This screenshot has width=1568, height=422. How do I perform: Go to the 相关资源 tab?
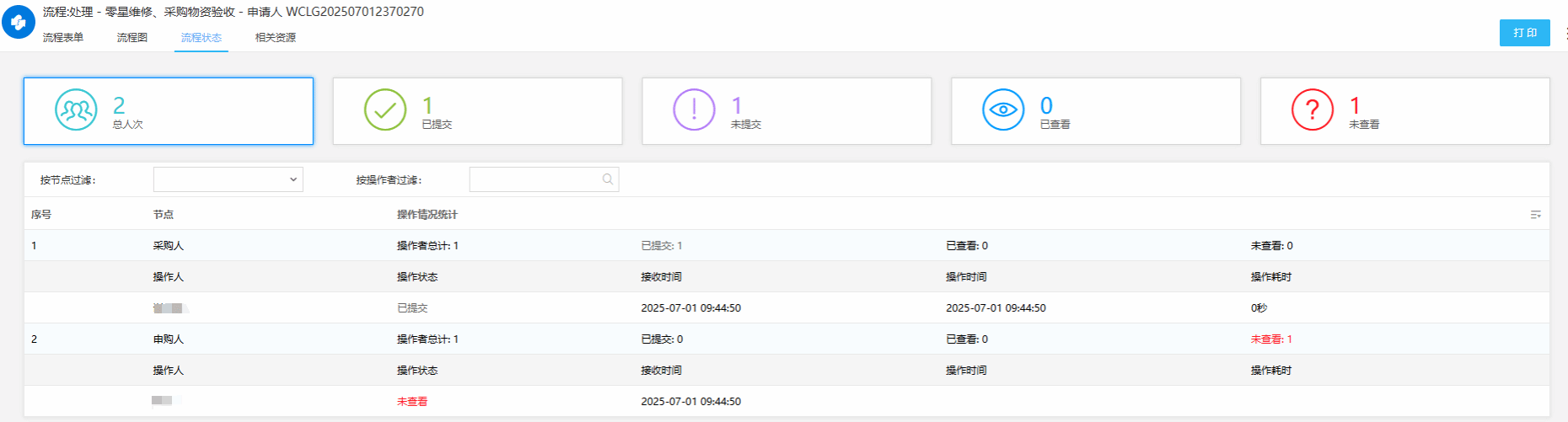tap(276, 38)
